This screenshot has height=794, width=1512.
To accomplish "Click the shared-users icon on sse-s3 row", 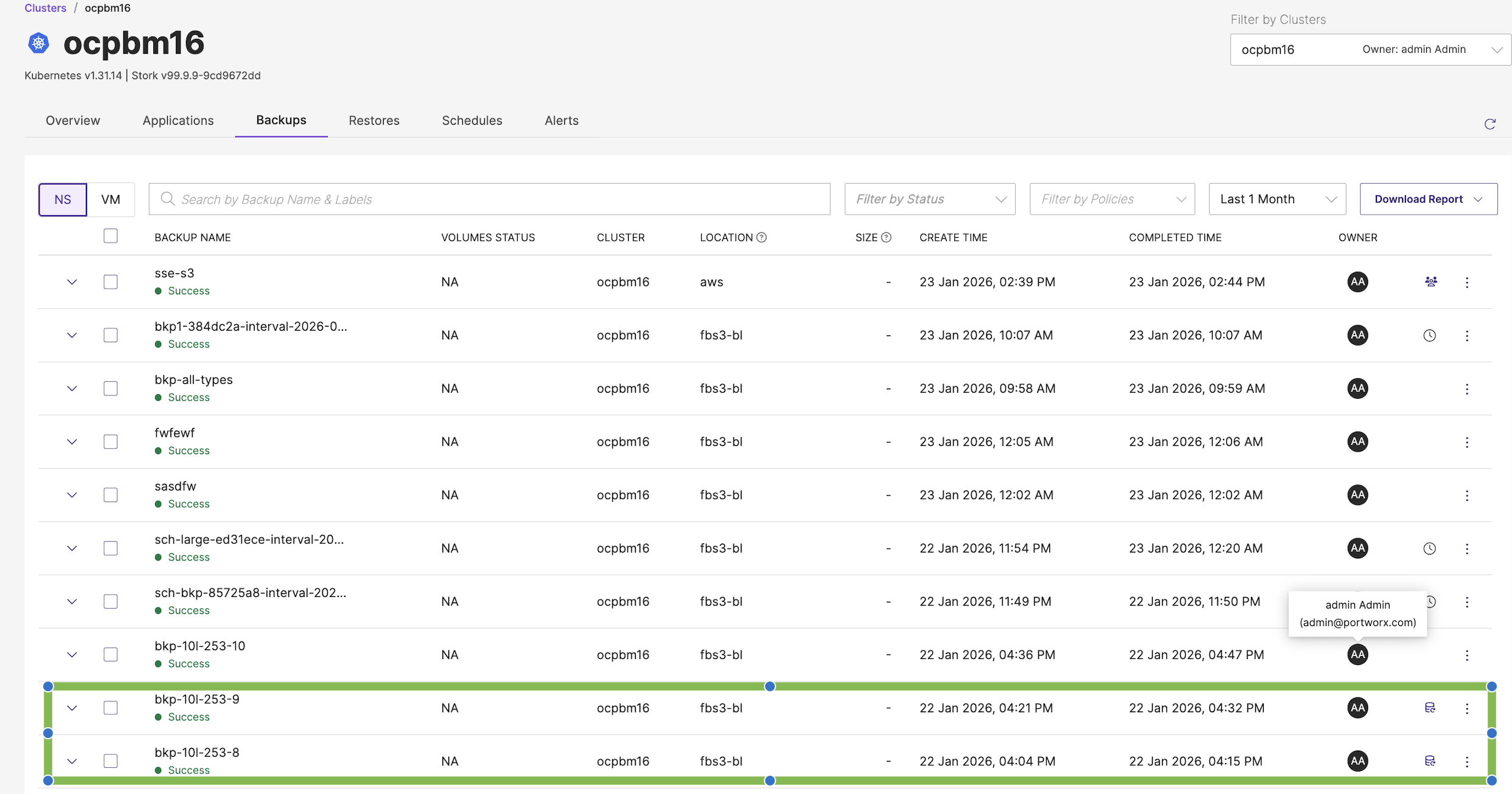I will tap(1431, 281).
